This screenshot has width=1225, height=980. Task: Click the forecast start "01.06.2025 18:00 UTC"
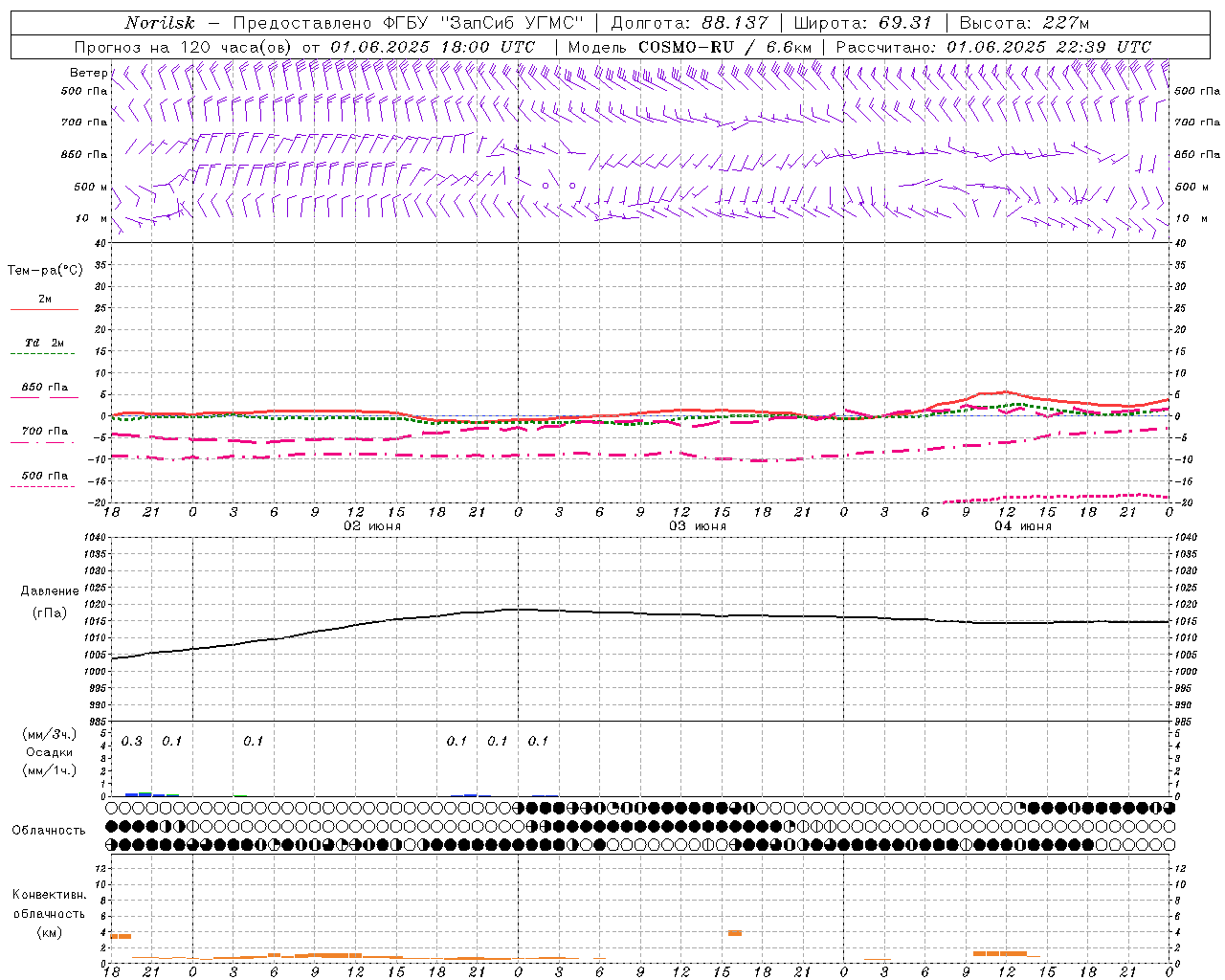pyautogui.click(x=433, y=47)
